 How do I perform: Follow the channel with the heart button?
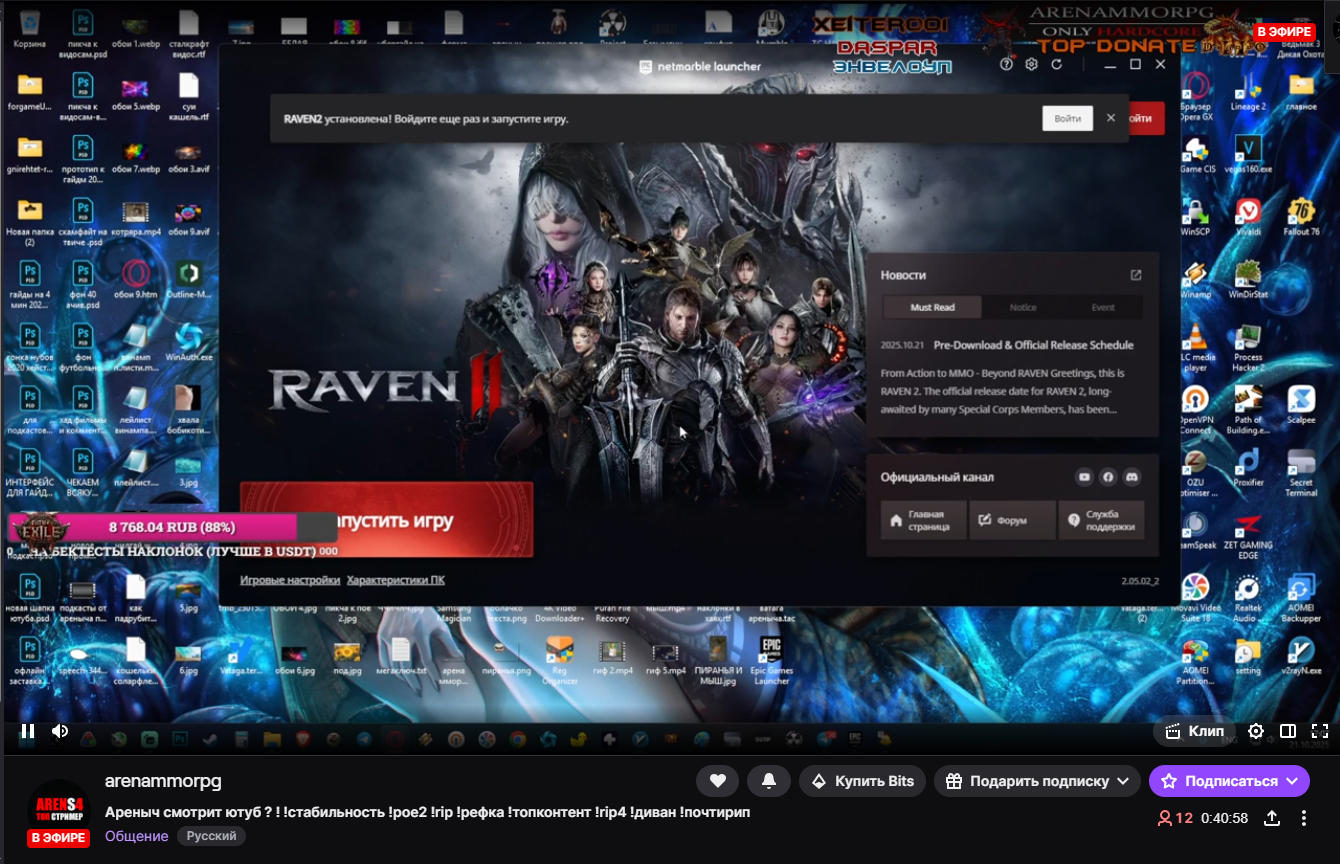tap(717, 781)
